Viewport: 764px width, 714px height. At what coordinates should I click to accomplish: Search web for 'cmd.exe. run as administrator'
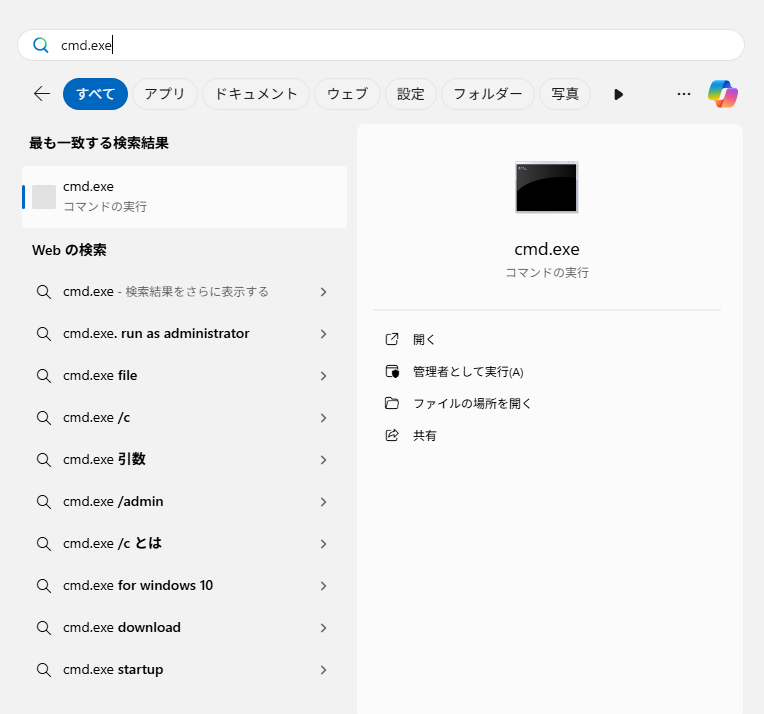[156, 334]
